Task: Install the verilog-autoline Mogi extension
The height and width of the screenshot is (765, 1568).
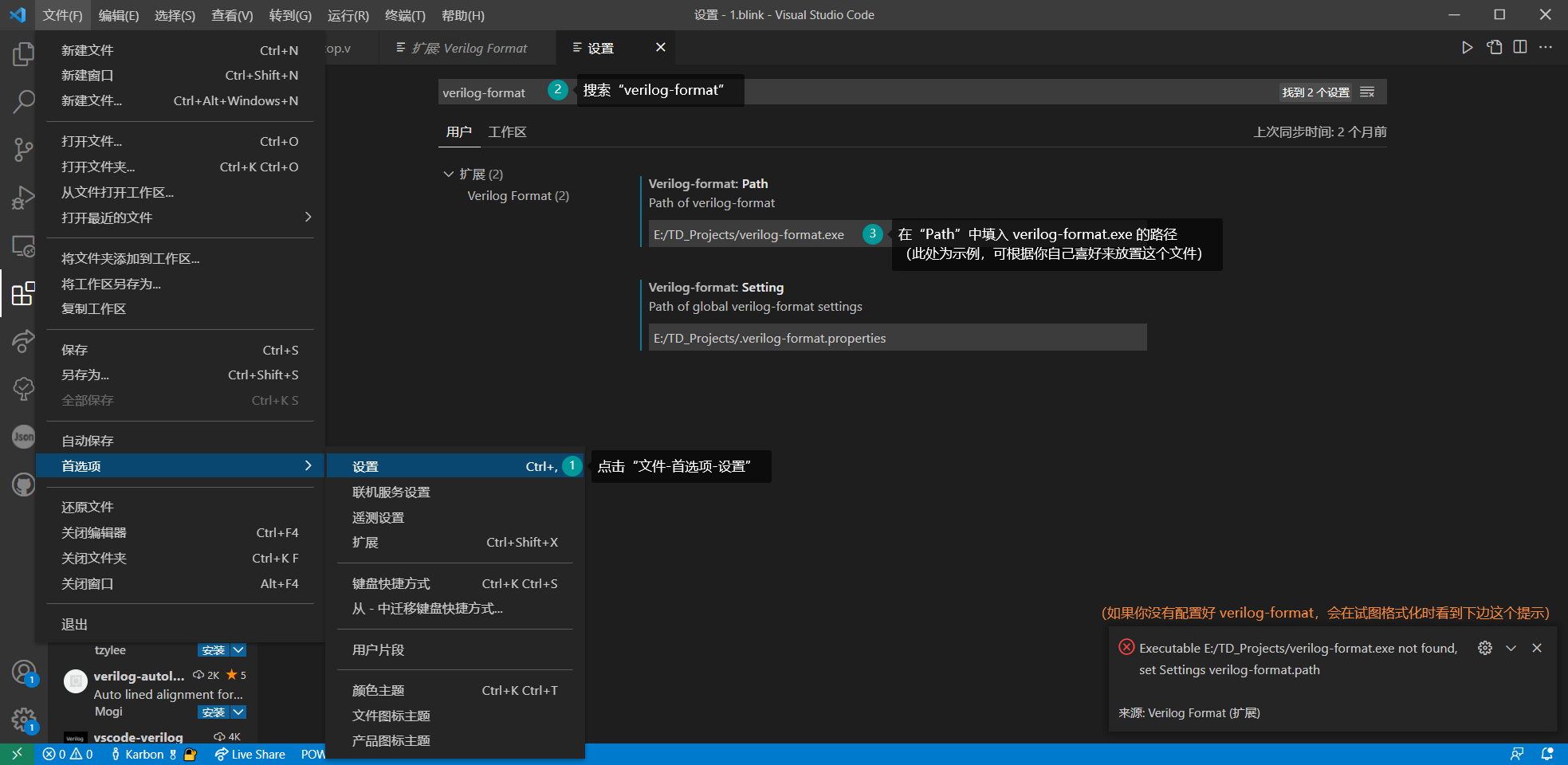Action: click(x=213, y=712)
